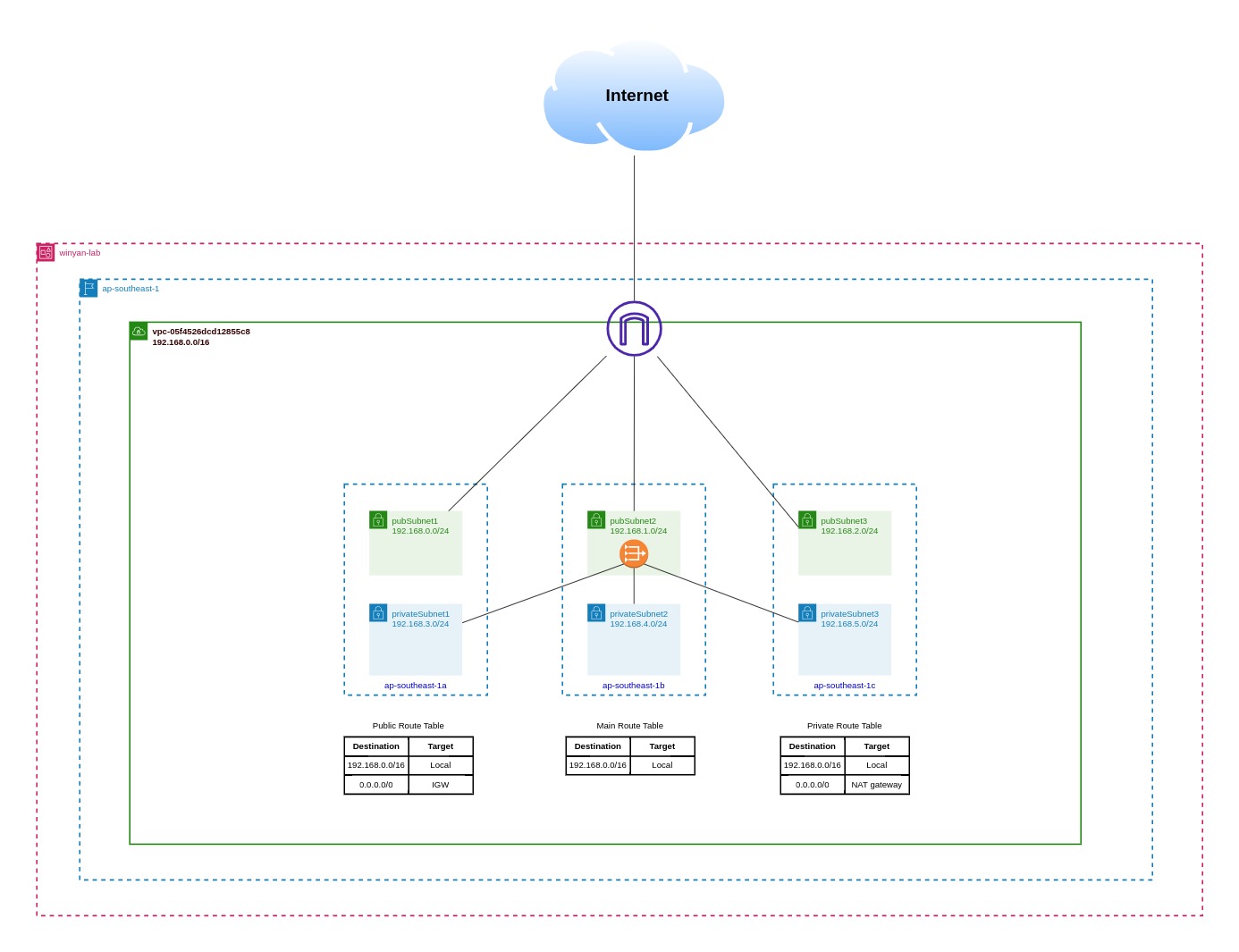Click the ap-southeast-1a zone label
Viewport: 1239px width, 952px height.
point(416,686)
